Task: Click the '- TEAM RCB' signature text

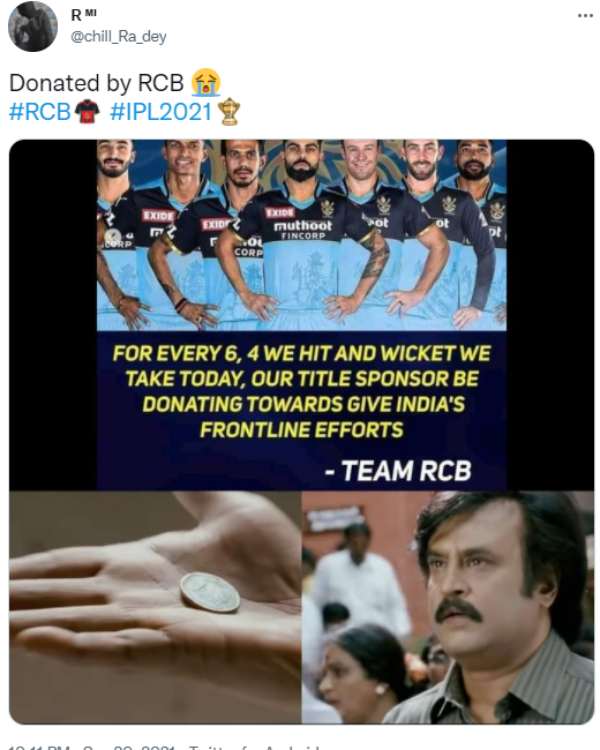Action: click(x=398, y=471)
